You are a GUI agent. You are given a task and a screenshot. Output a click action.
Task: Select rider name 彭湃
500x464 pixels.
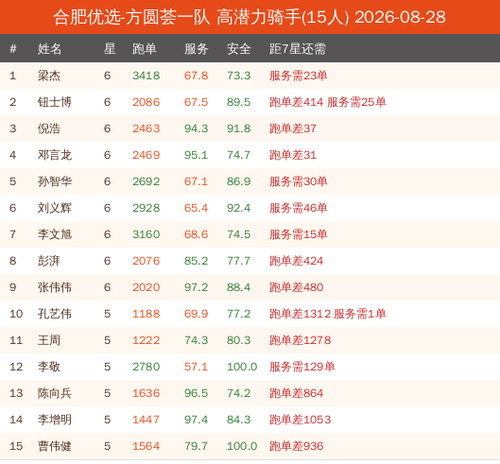point(49,261)
